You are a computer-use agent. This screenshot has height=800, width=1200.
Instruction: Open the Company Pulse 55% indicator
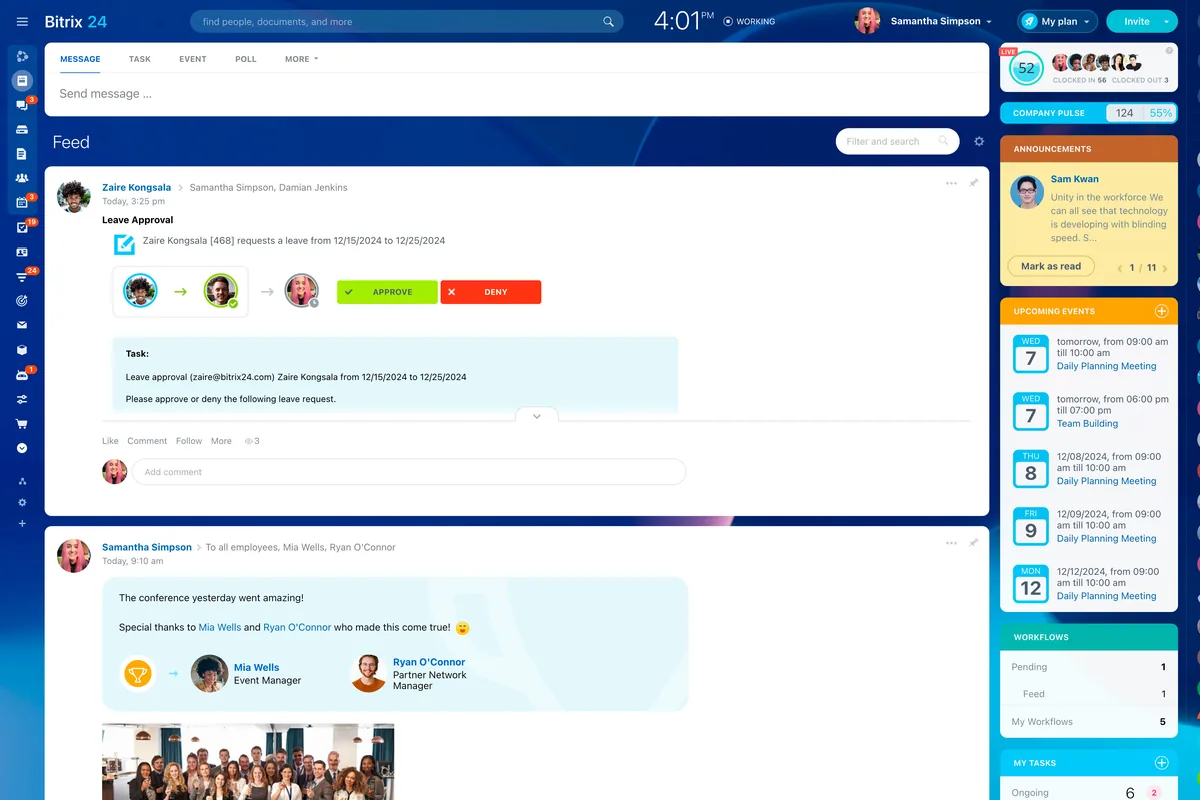pos(1160,113)
